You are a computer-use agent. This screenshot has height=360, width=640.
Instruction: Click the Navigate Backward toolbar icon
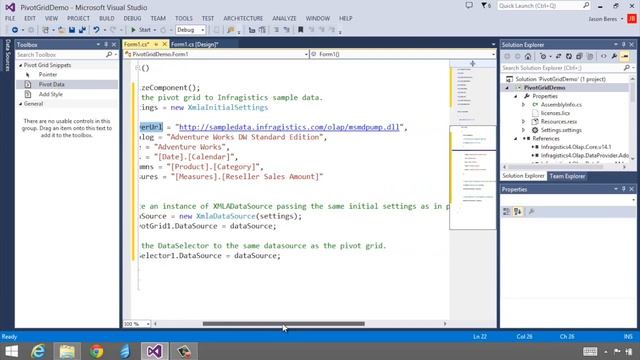15,30
